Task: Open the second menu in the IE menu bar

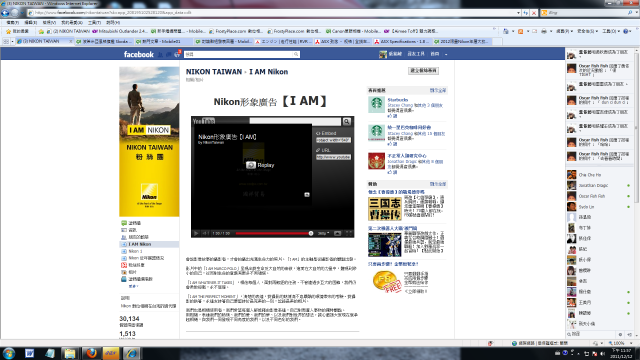Action: pos(31,22)
